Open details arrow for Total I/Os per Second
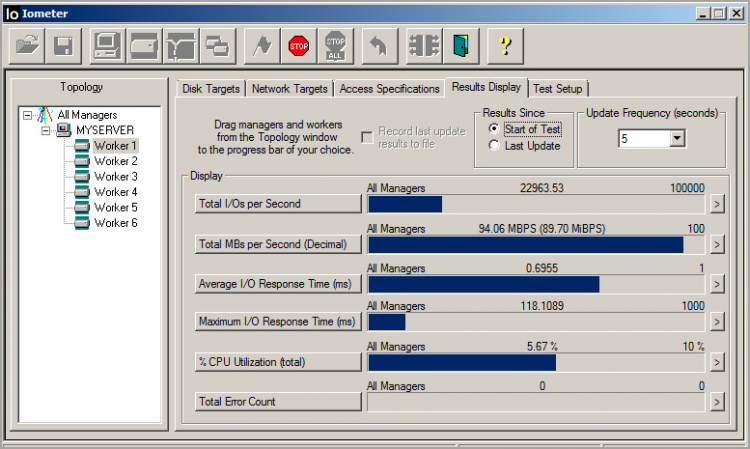Viewport: 750px width, 449px height. pos(717,204)
